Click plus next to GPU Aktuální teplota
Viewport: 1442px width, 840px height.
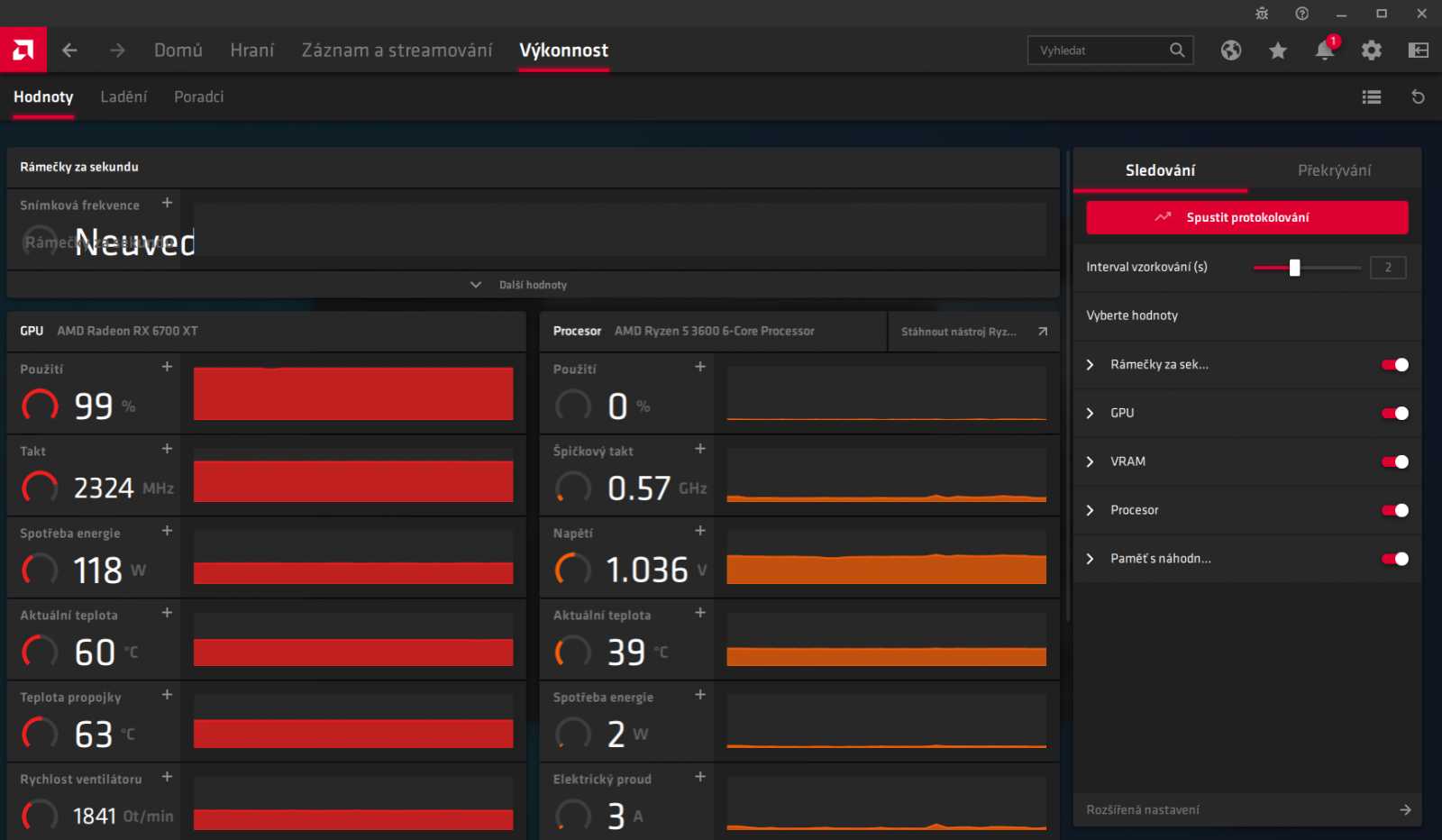coord(167,613)
